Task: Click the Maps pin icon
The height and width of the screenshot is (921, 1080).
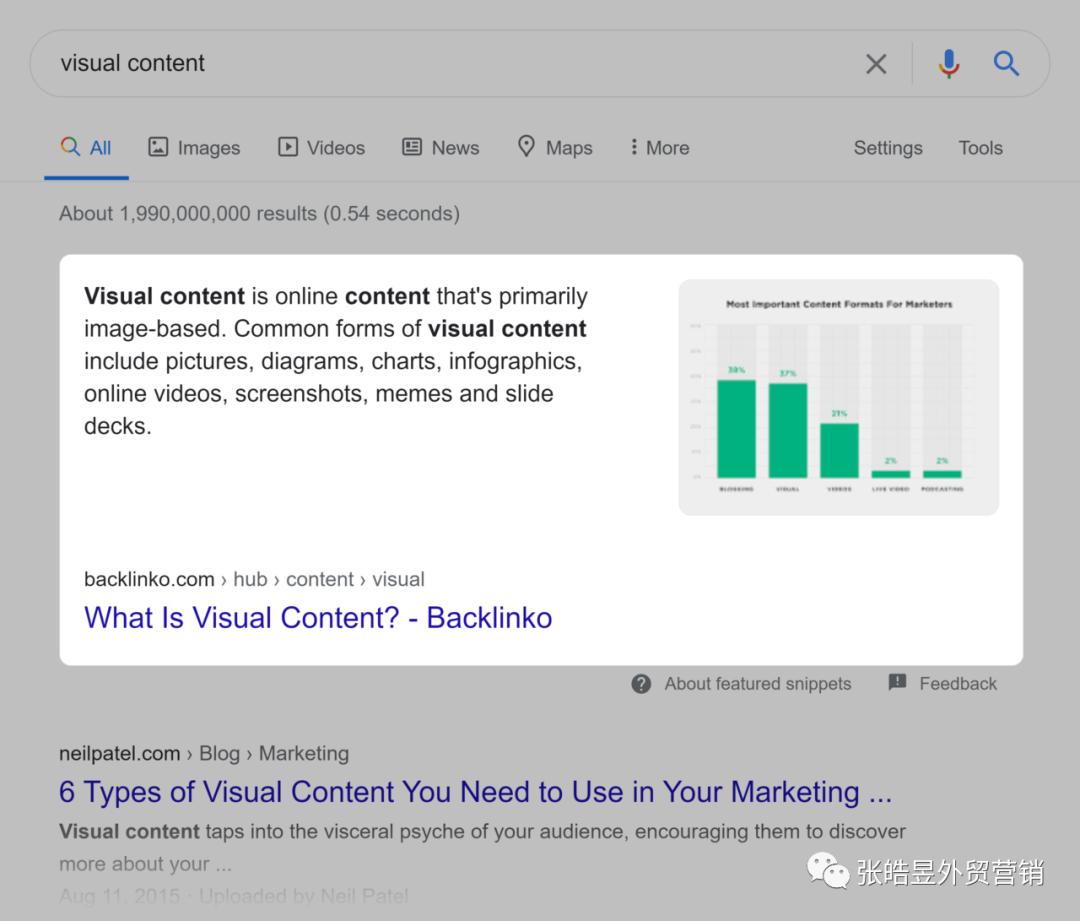Action: coord(527,147)
